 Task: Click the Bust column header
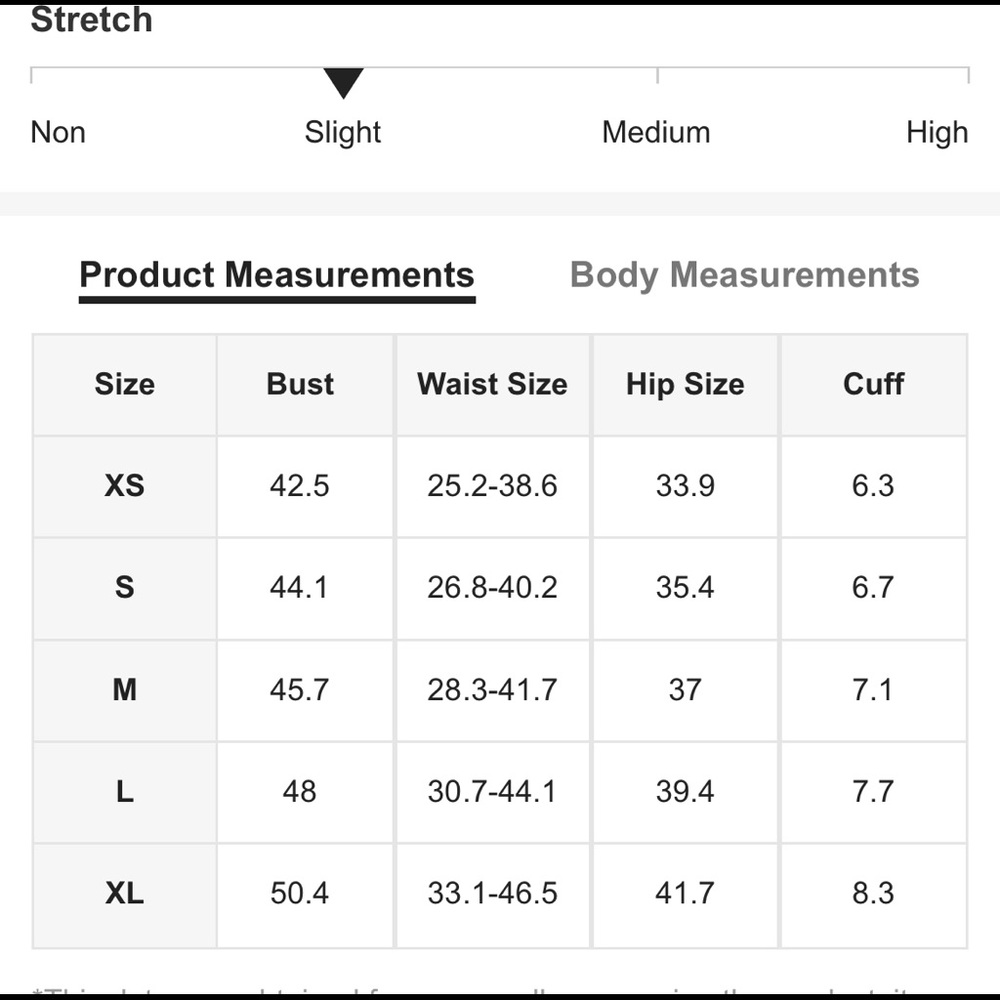click(x=300, y=384)
